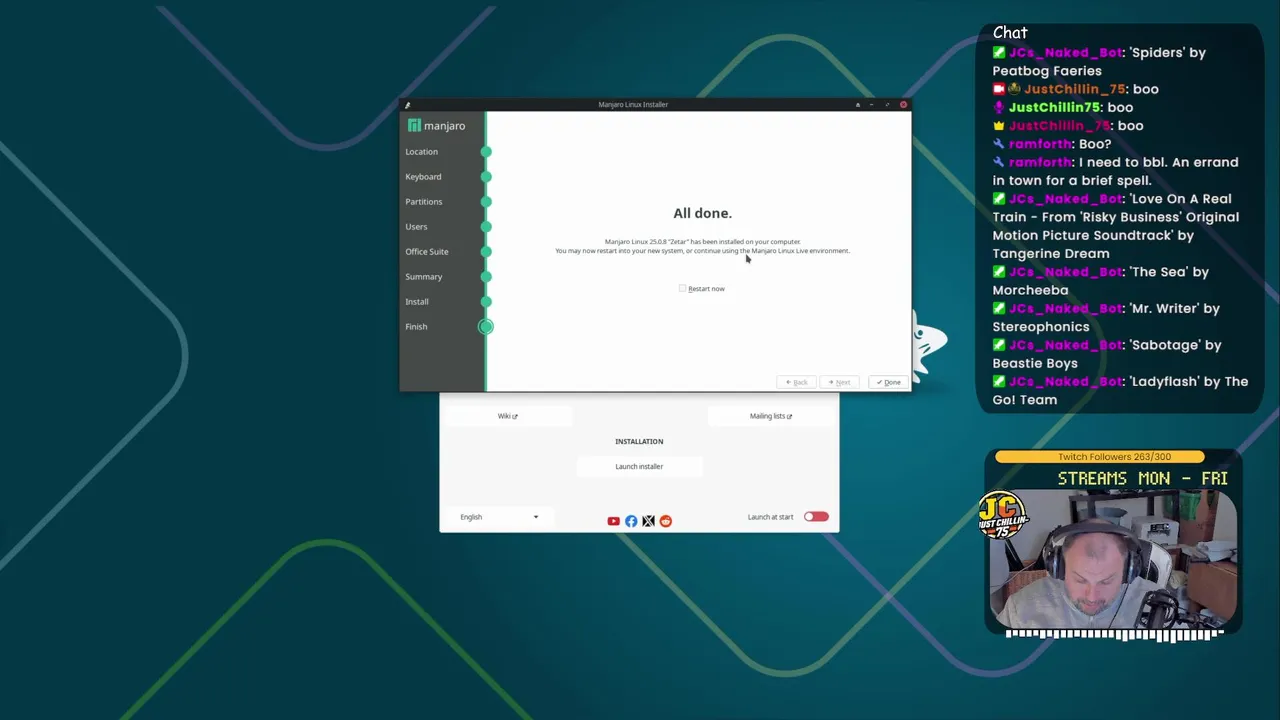
Task: Click chat message 'Mr. Writer' by Stereophonics
Action: click(x=1106, y=318)
